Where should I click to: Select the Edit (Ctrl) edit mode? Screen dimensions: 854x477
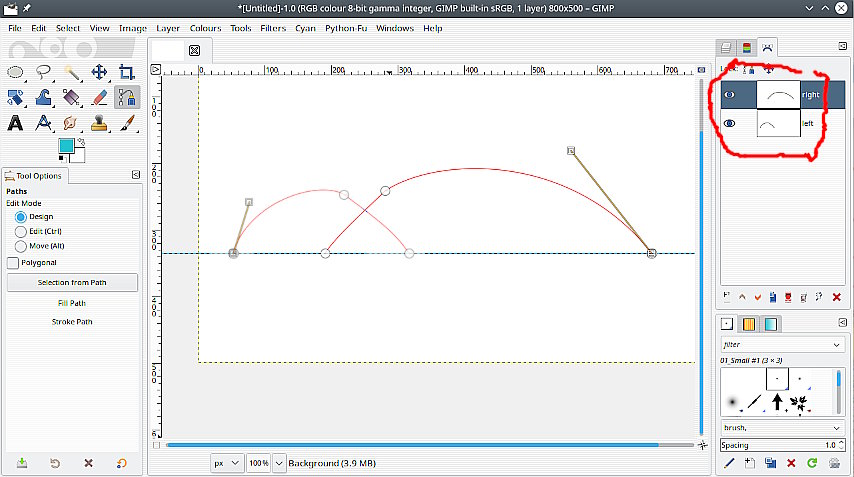pyautogui.click(x=21, y=231)
